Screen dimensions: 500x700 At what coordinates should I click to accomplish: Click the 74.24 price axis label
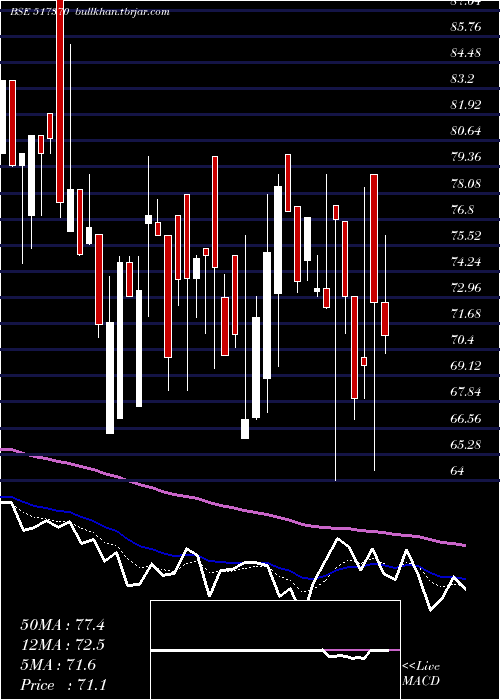466,262
